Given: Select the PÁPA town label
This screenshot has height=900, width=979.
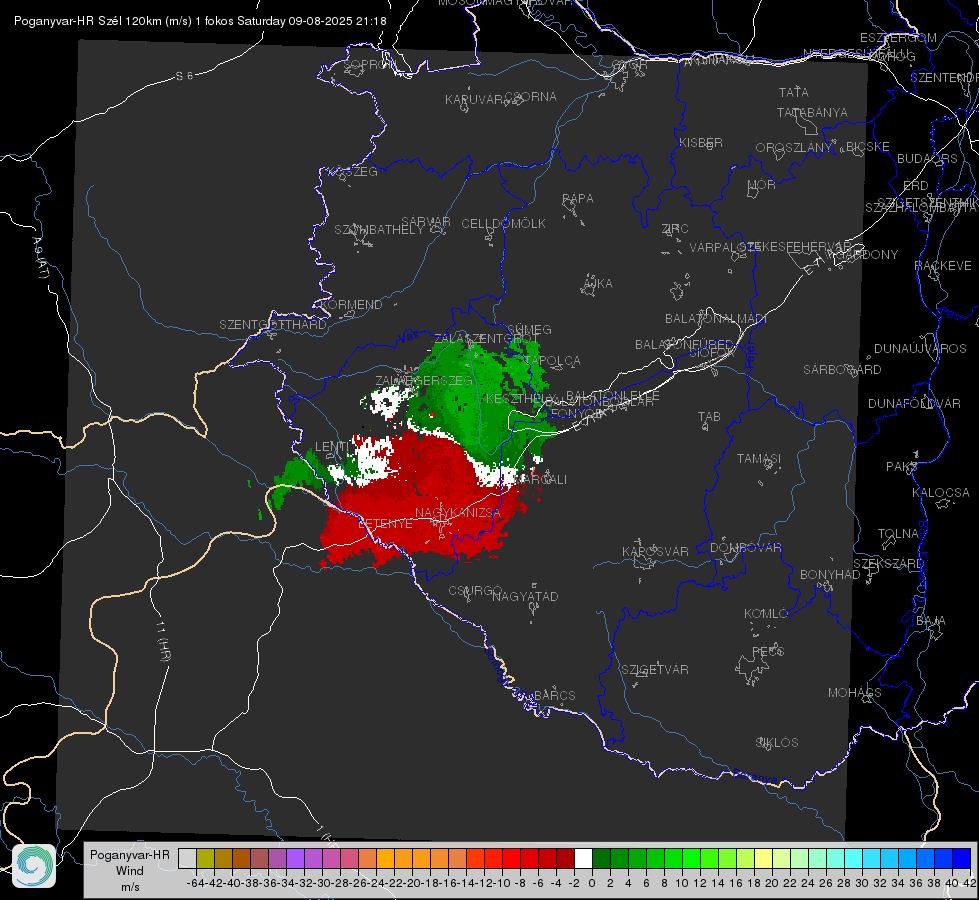Looking at the screenshot, I should [578, 199].
